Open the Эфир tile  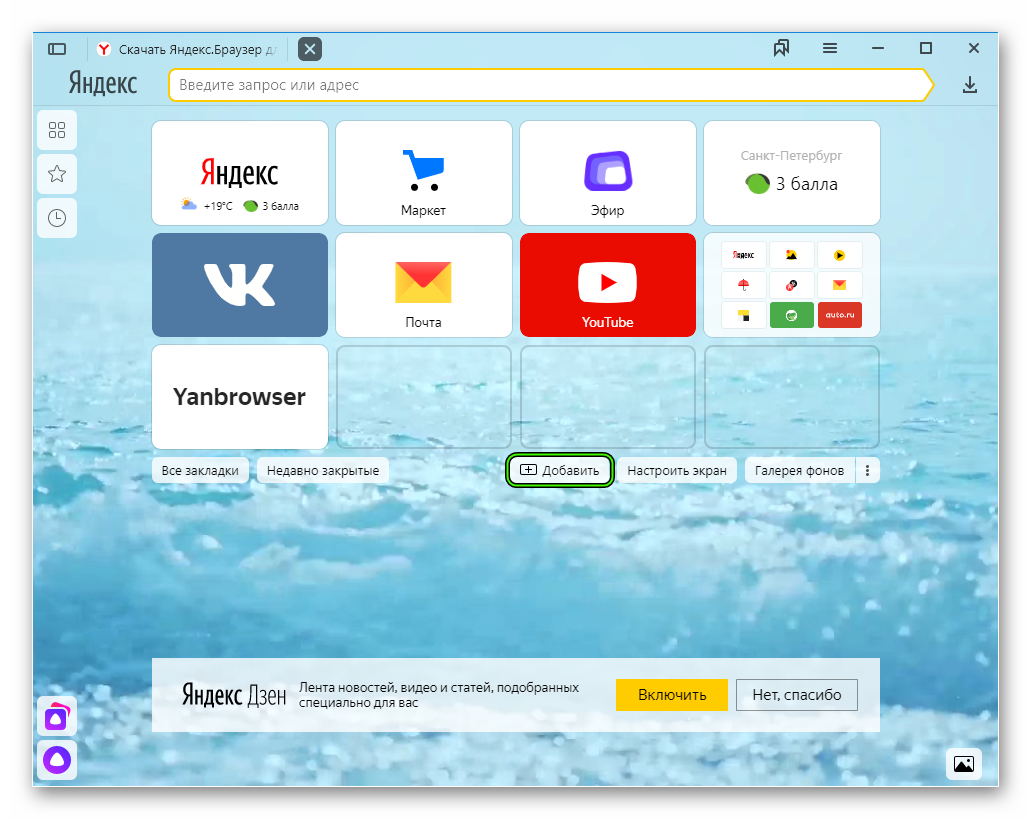[x=608, y=174]
